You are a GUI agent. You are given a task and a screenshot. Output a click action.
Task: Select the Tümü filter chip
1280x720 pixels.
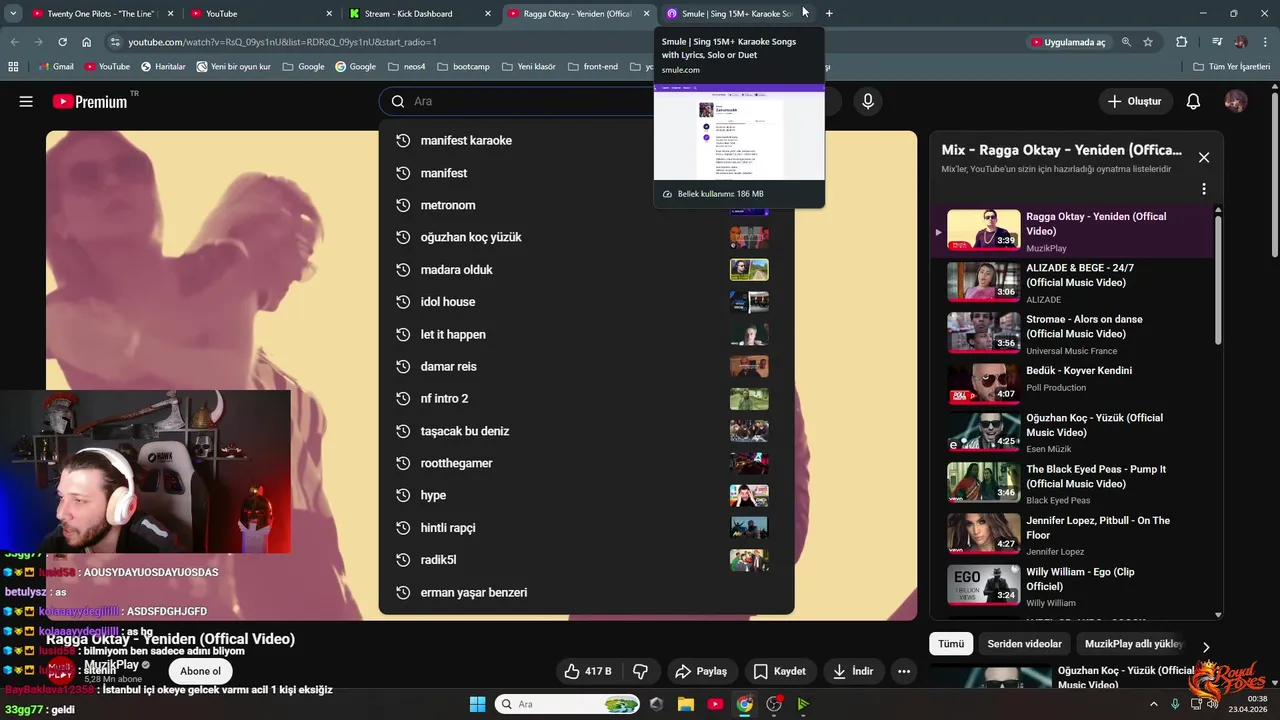pos(951,644)
